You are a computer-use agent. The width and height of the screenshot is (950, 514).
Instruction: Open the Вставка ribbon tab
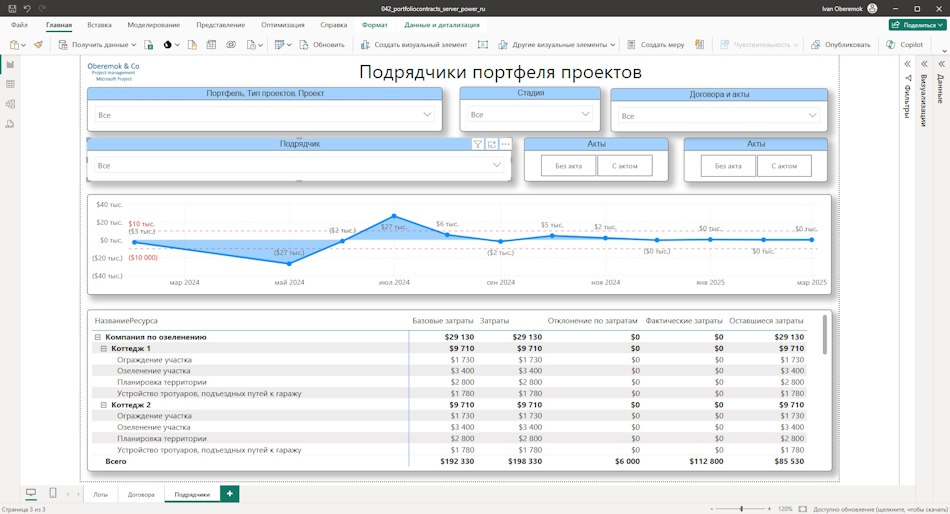(x=99, y=25)
